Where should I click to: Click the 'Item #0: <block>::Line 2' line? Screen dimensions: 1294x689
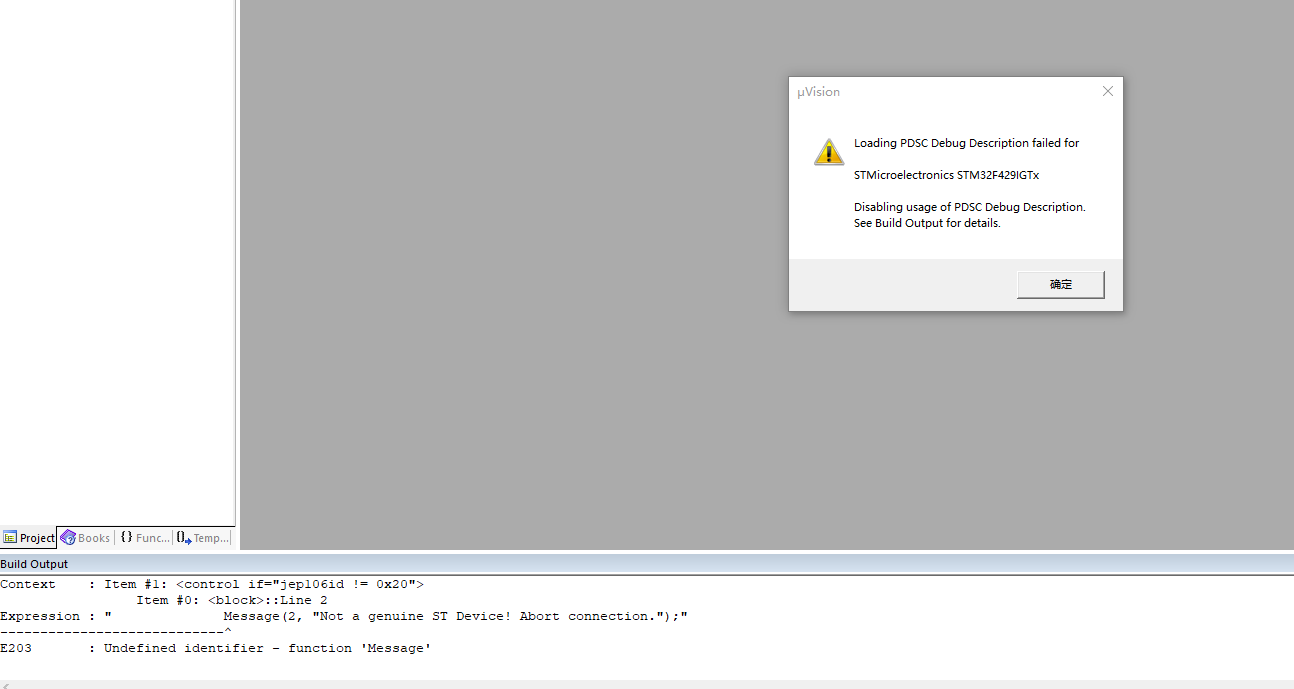232,600
